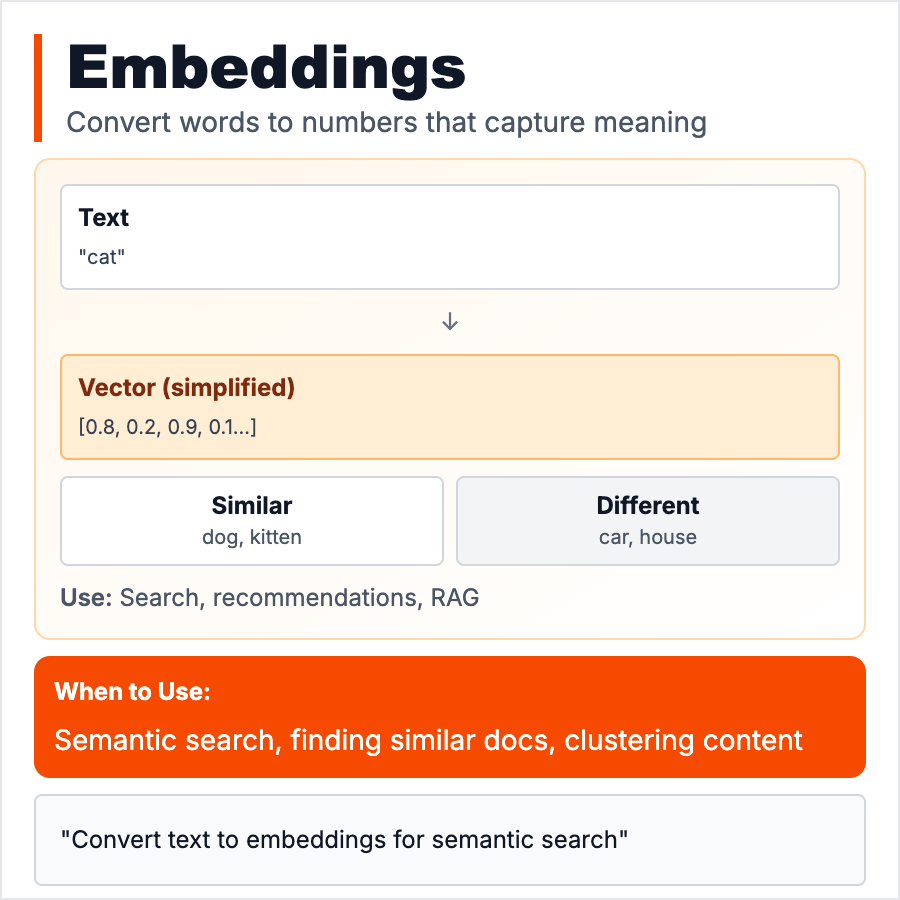Click the "dog, kitten" examples text
This screenshot has height=900, width=900.
pyautogui.click(x=252, y=537)
